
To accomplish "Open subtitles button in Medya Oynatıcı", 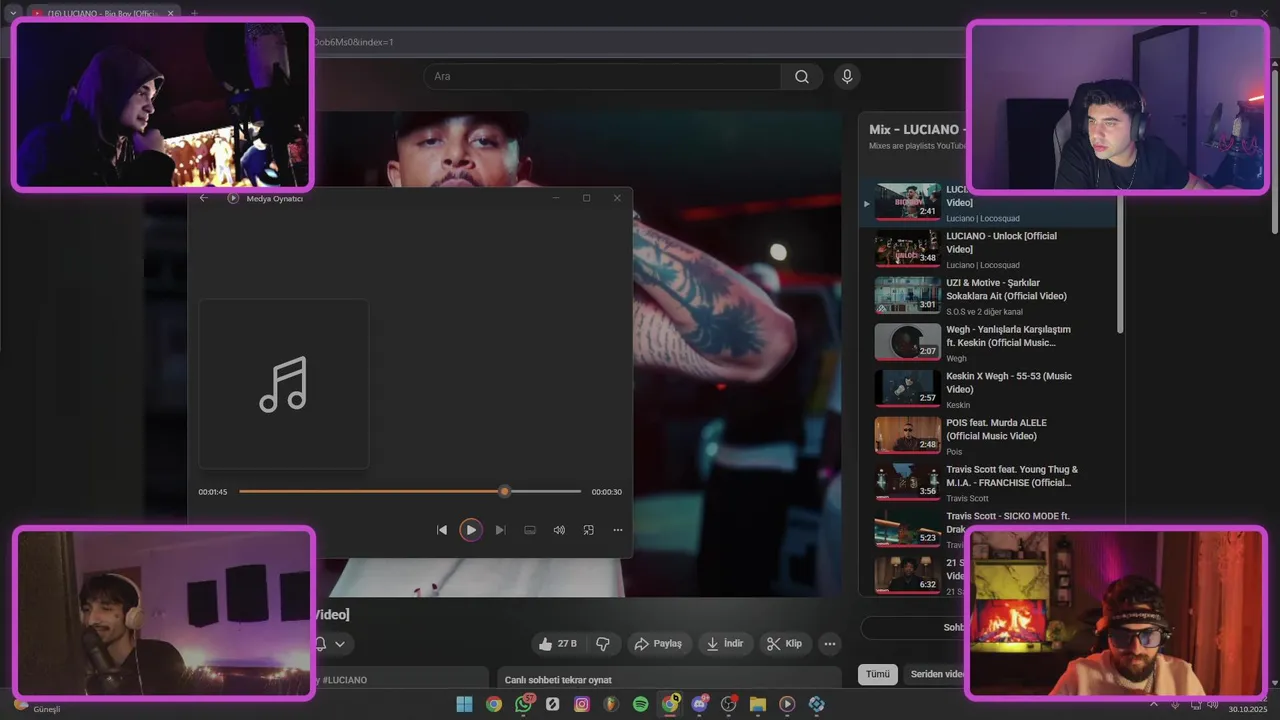I will click(530, 530).
